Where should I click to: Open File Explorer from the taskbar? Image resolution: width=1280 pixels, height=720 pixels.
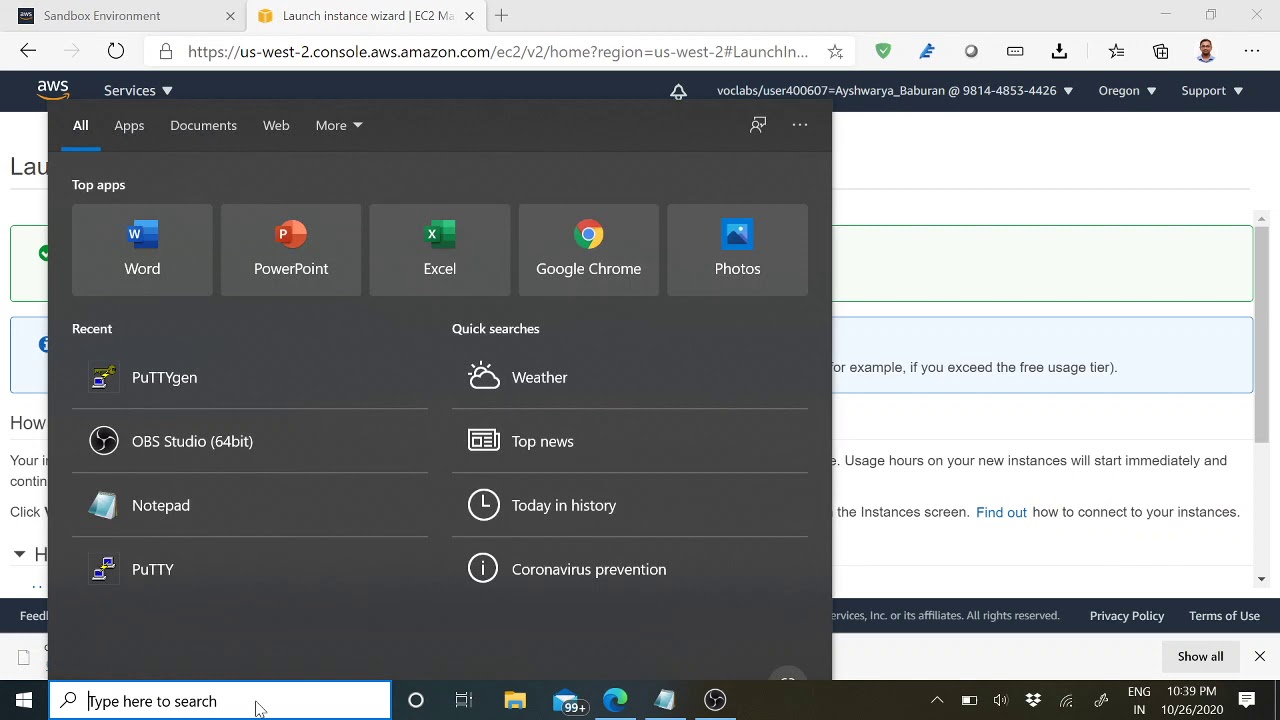(515, 700)
